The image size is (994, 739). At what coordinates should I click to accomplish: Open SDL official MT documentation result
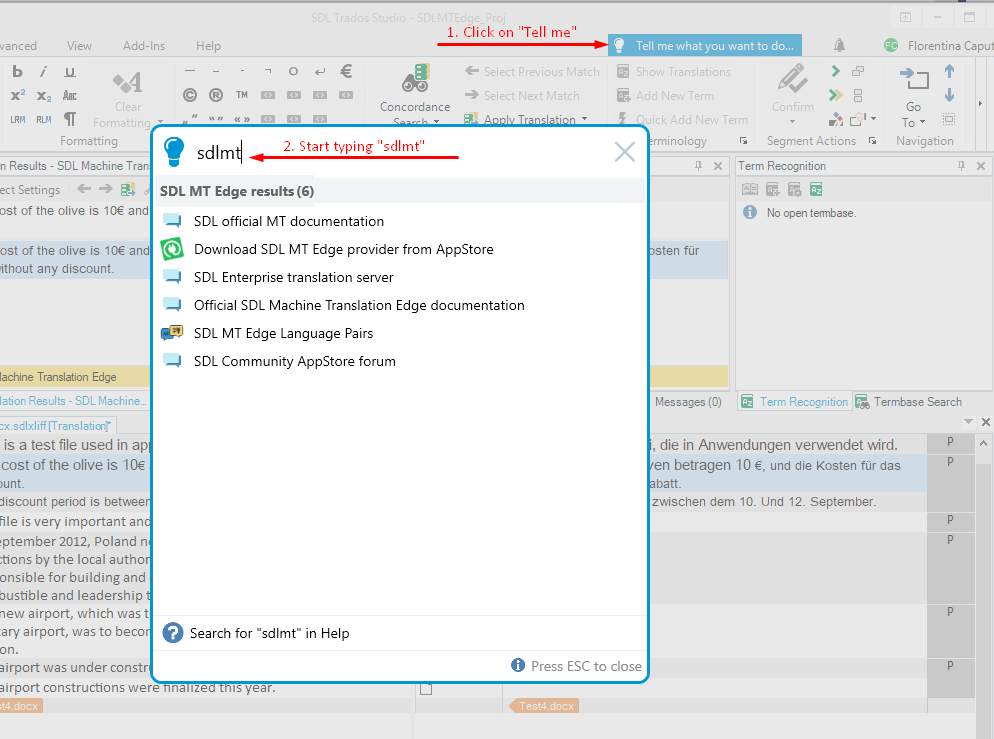coord(288,221)
